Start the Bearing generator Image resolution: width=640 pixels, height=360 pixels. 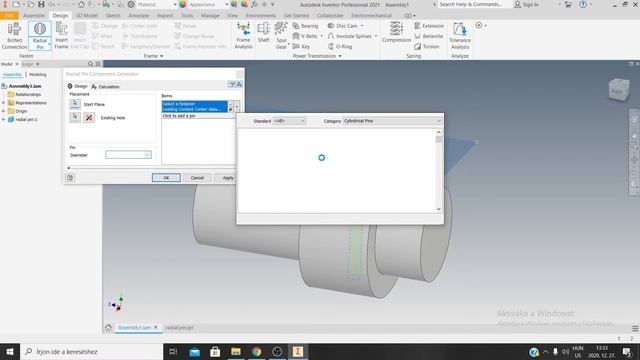(x=305, y=26)
